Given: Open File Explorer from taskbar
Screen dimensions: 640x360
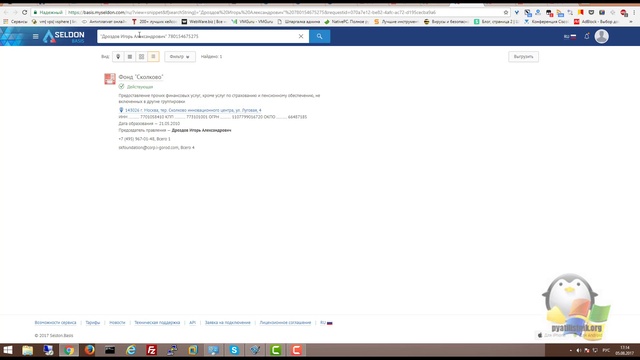Looking at the screenshot, I should tap(27, 350).
